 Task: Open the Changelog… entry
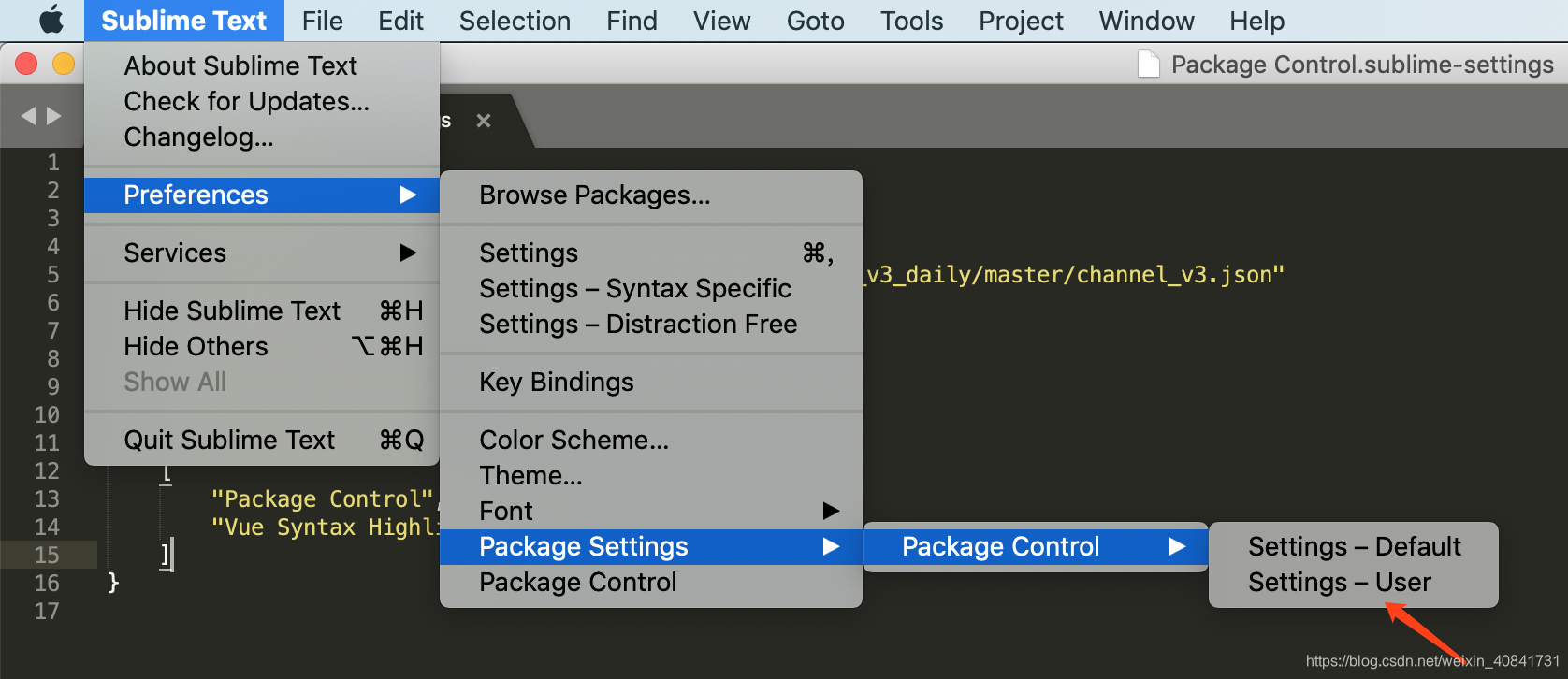pyautogui.click(x=262, y=137)
